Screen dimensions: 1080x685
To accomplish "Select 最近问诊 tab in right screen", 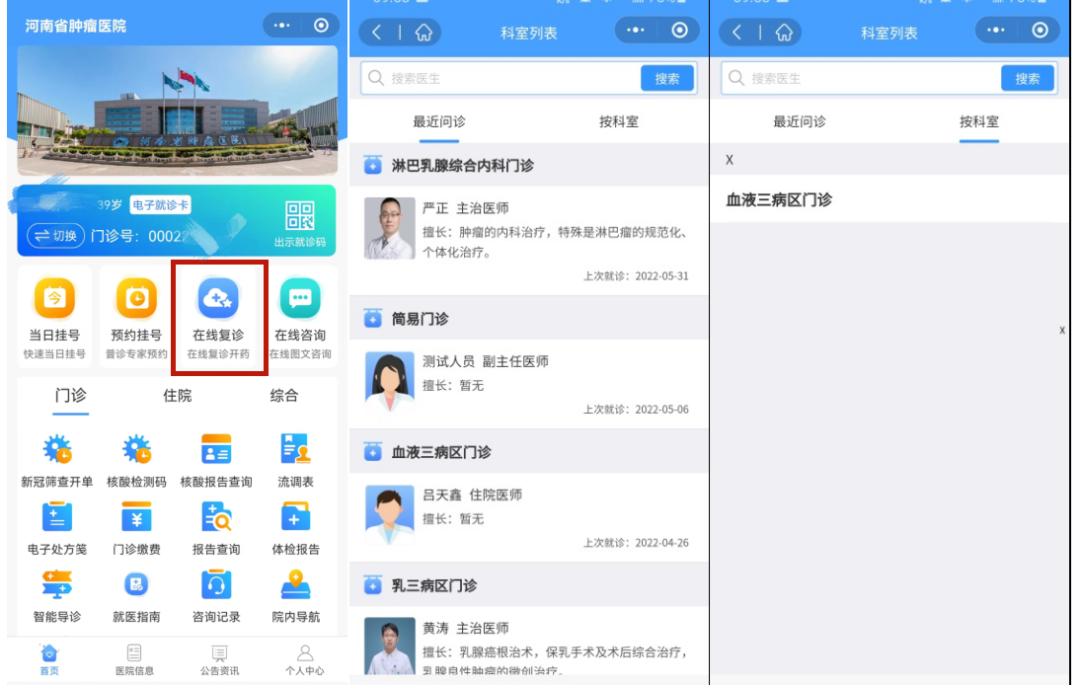I will click(799, 123).
